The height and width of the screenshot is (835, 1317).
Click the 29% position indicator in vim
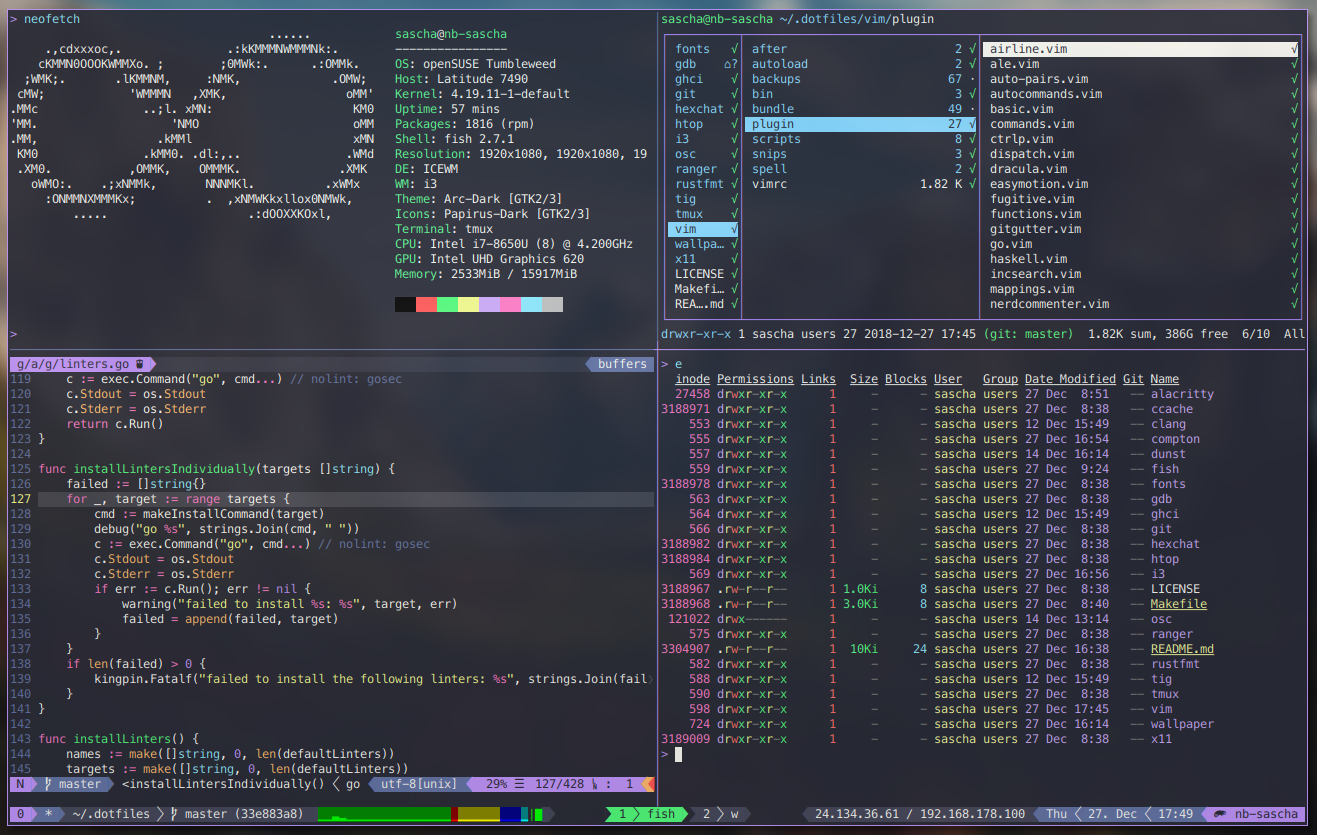point(499,784)
